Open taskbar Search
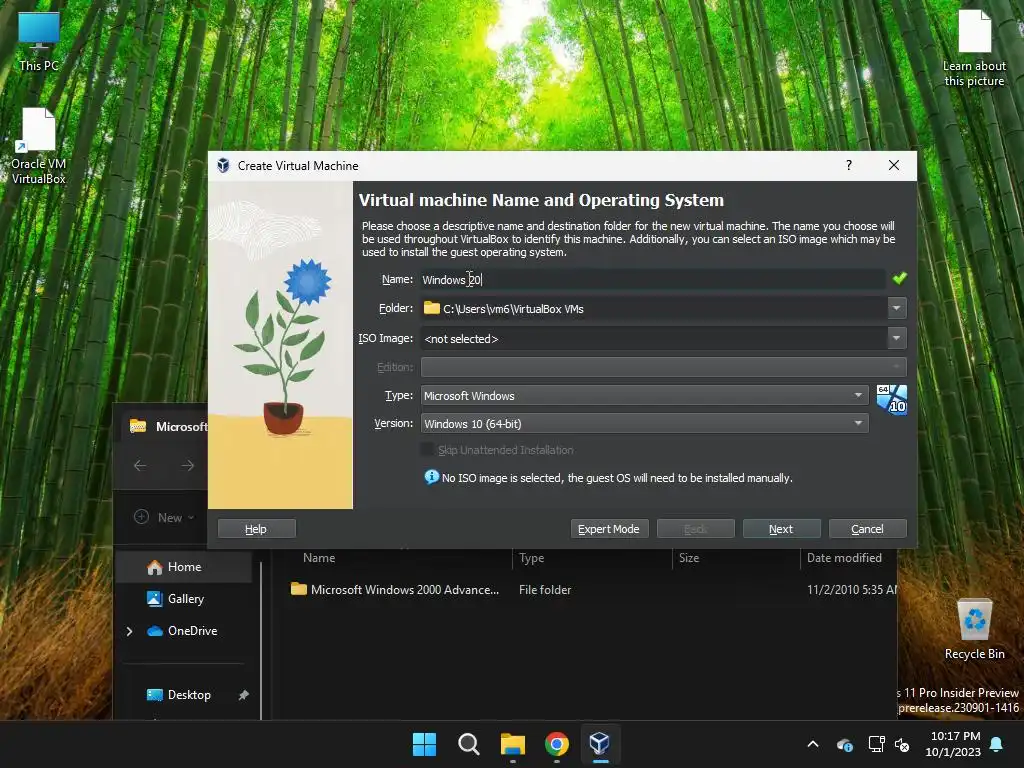Image resolution: width=1024 pixels, height=768 pixels. 468,744
